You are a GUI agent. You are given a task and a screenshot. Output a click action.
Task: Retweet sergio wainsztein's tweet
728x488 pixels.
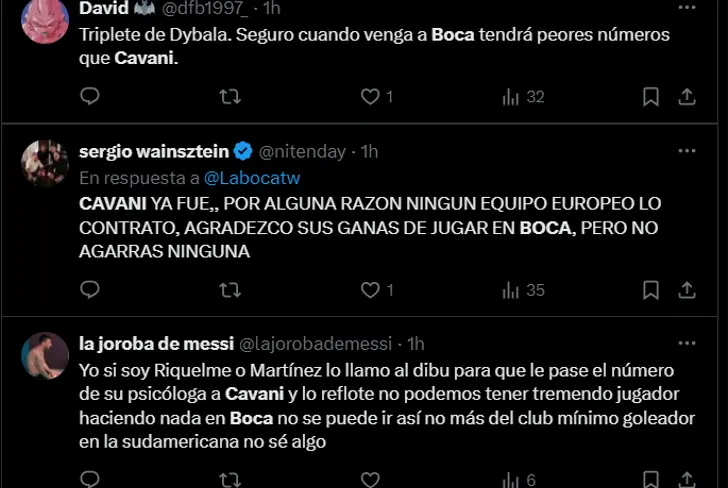point(230,290)
